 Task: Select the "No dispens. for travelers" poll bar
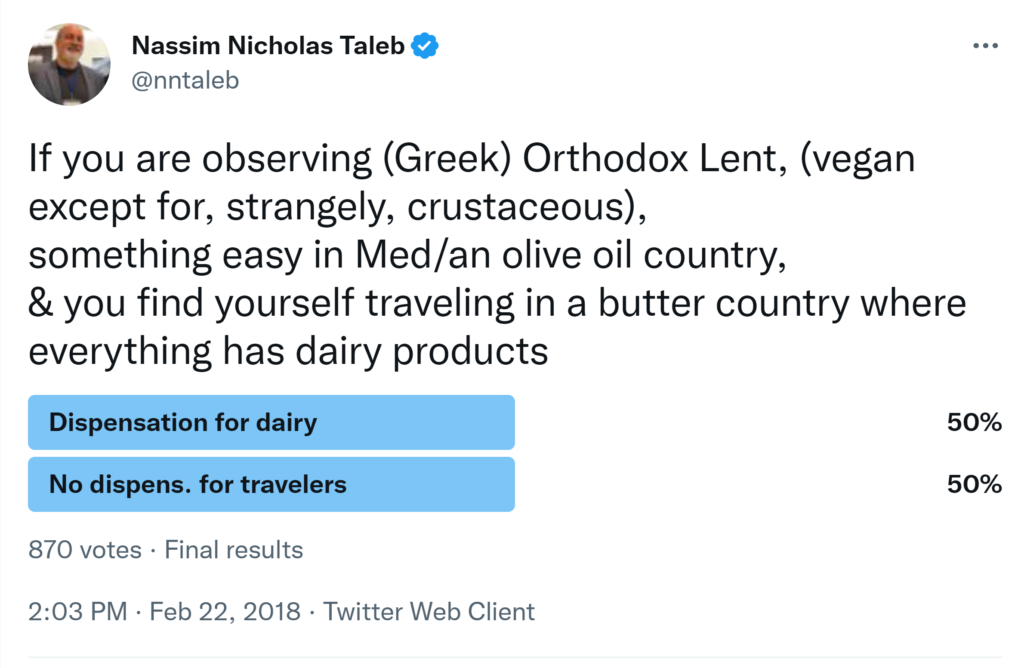271,485
